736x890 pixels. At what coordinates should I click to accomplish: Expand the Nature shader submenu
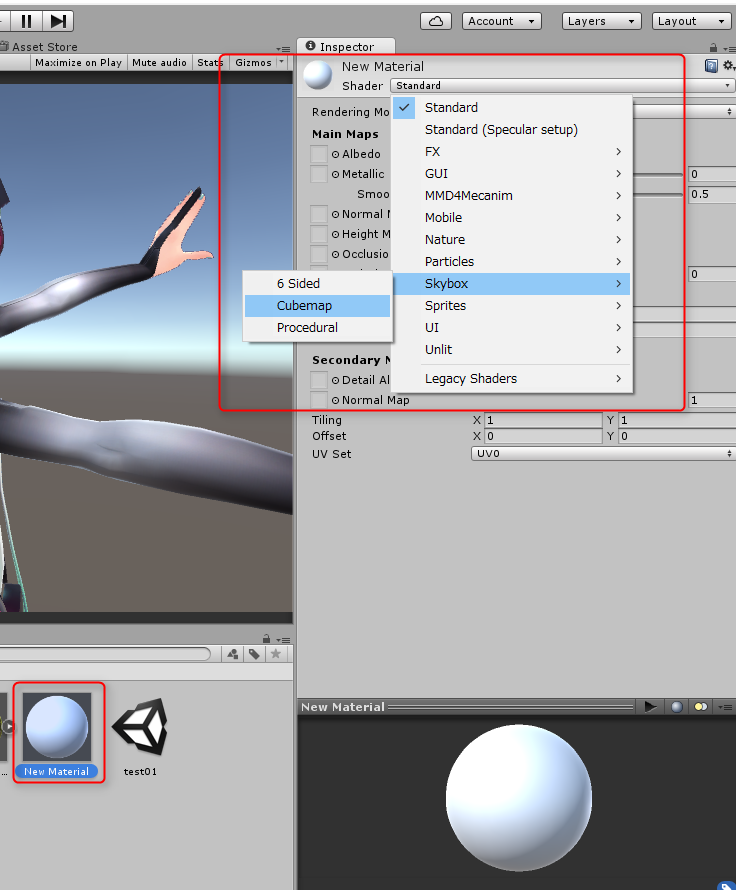click(512, 240)
